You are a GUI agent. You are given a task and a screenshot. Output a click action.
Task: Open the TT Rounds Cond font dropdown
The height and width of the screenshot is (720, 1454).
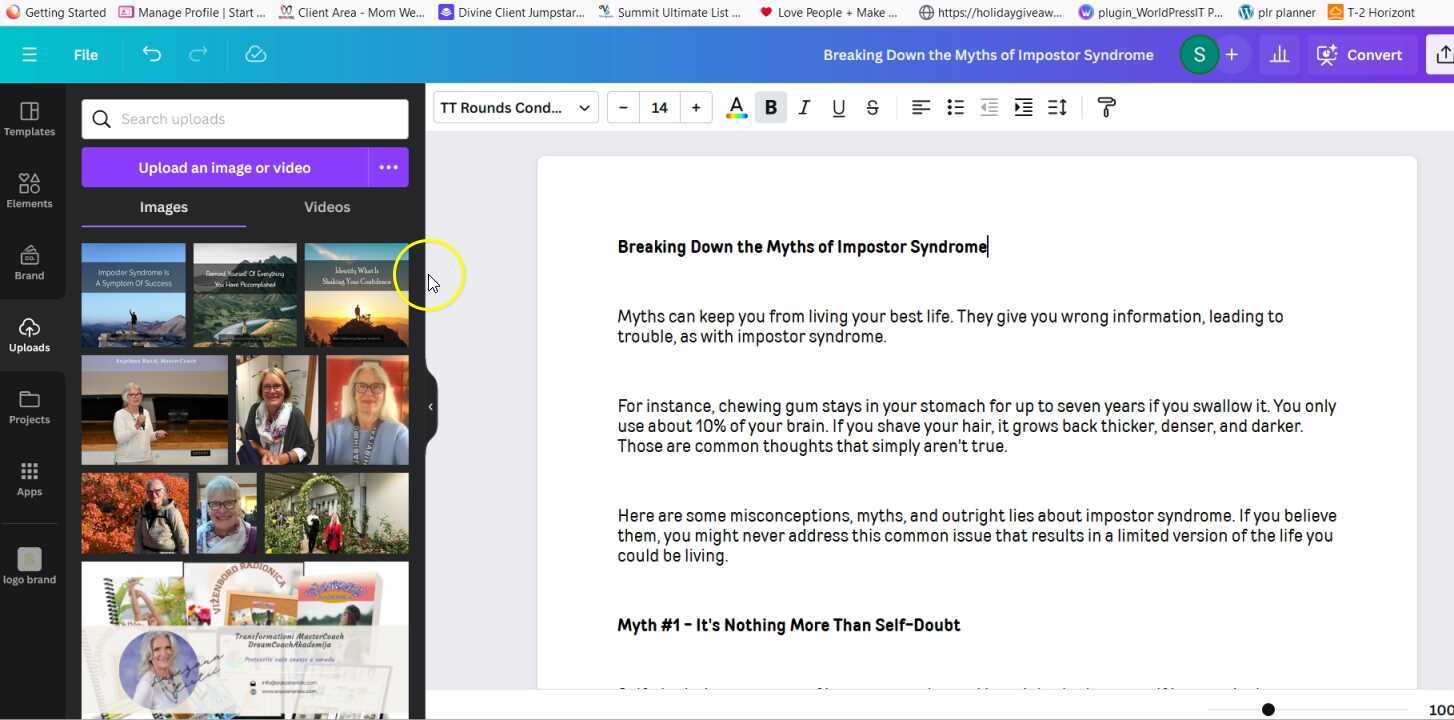(x=515, y=108)
